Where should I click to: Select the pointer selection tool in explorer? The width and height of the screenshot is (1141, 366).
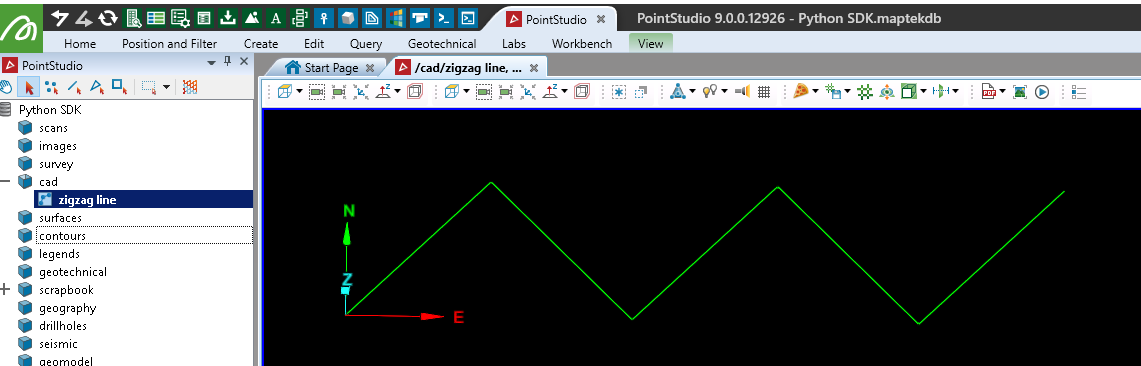coord(29,87)
